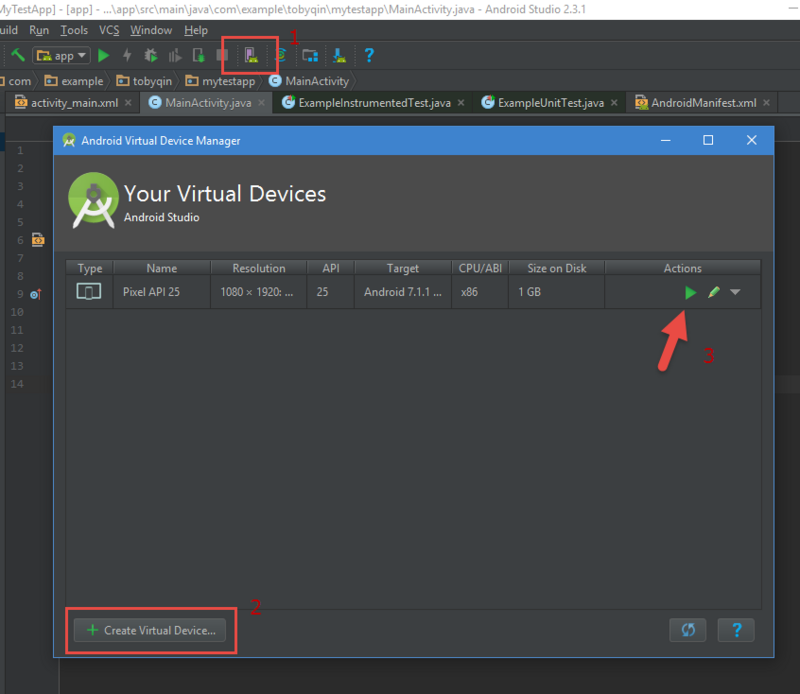The image size is (800, 694).
Task: Select MainActivity class breadcrumb
Action: coord(309,81)
